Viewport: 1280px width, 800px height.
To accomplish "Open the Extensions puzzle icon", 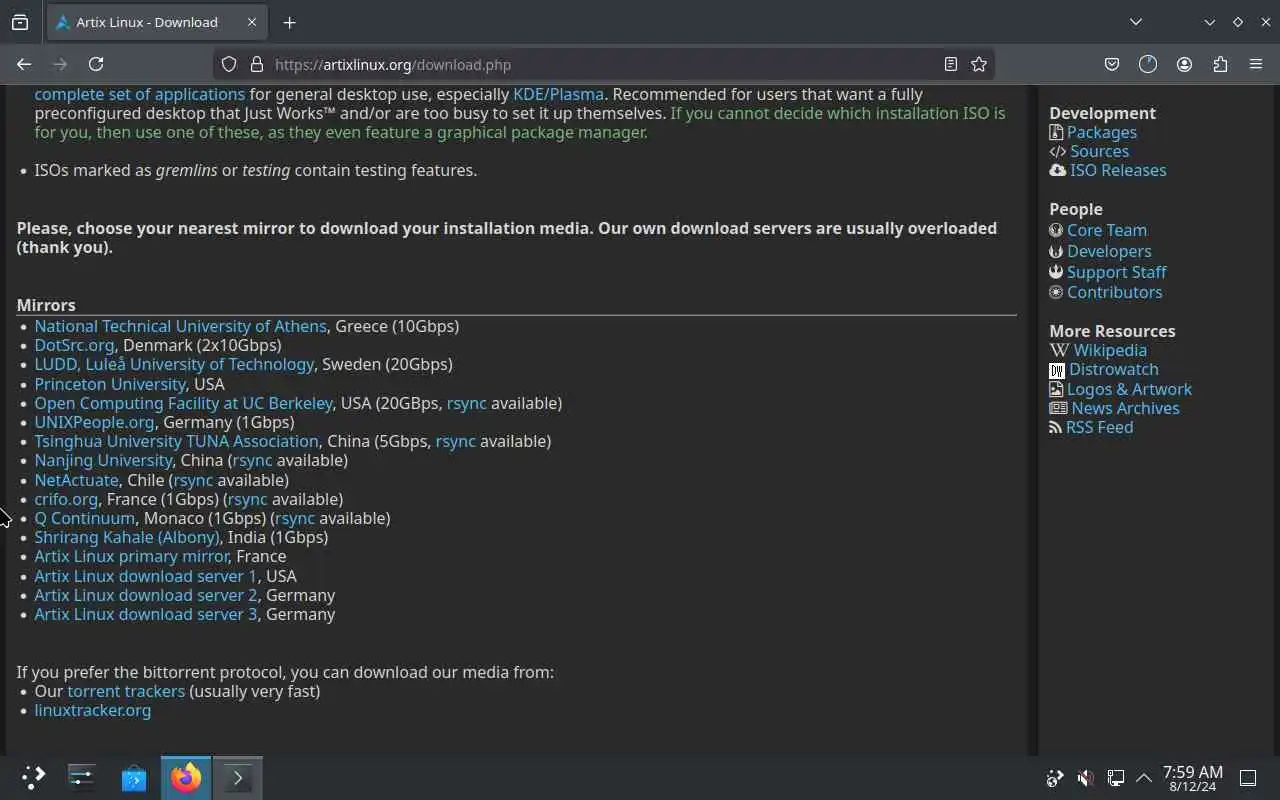I will [x=1220, y=64].
